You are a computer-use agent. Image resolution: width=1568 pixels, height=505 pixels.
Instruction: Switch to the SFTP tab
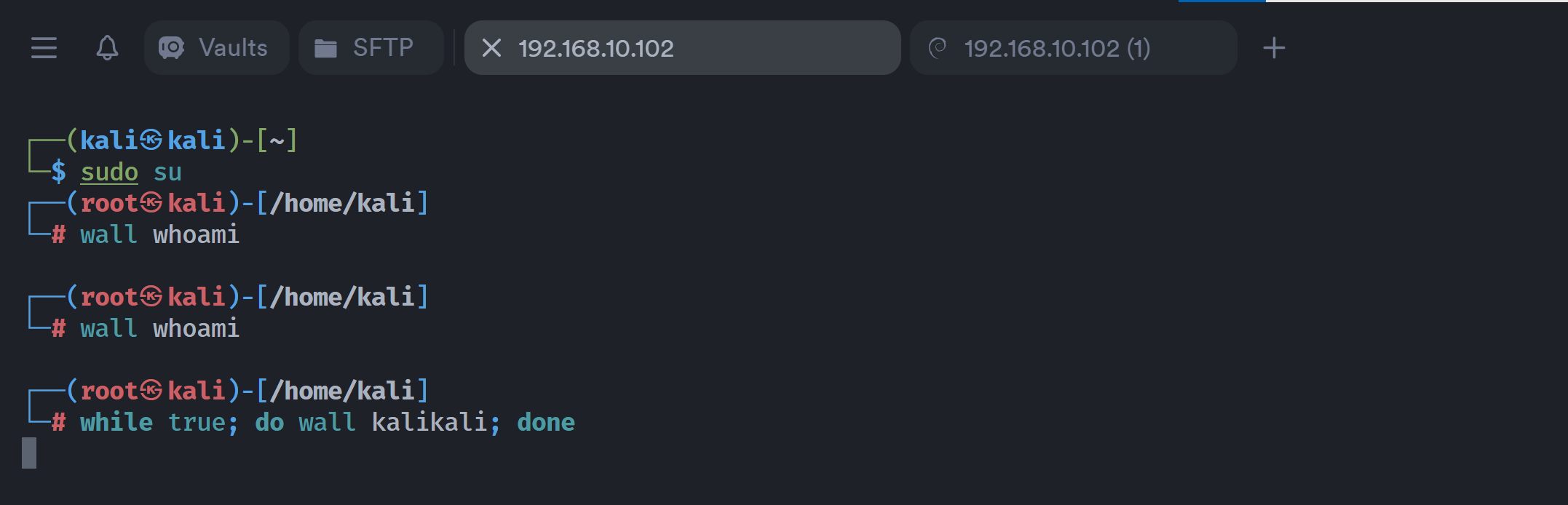[371, 48]
